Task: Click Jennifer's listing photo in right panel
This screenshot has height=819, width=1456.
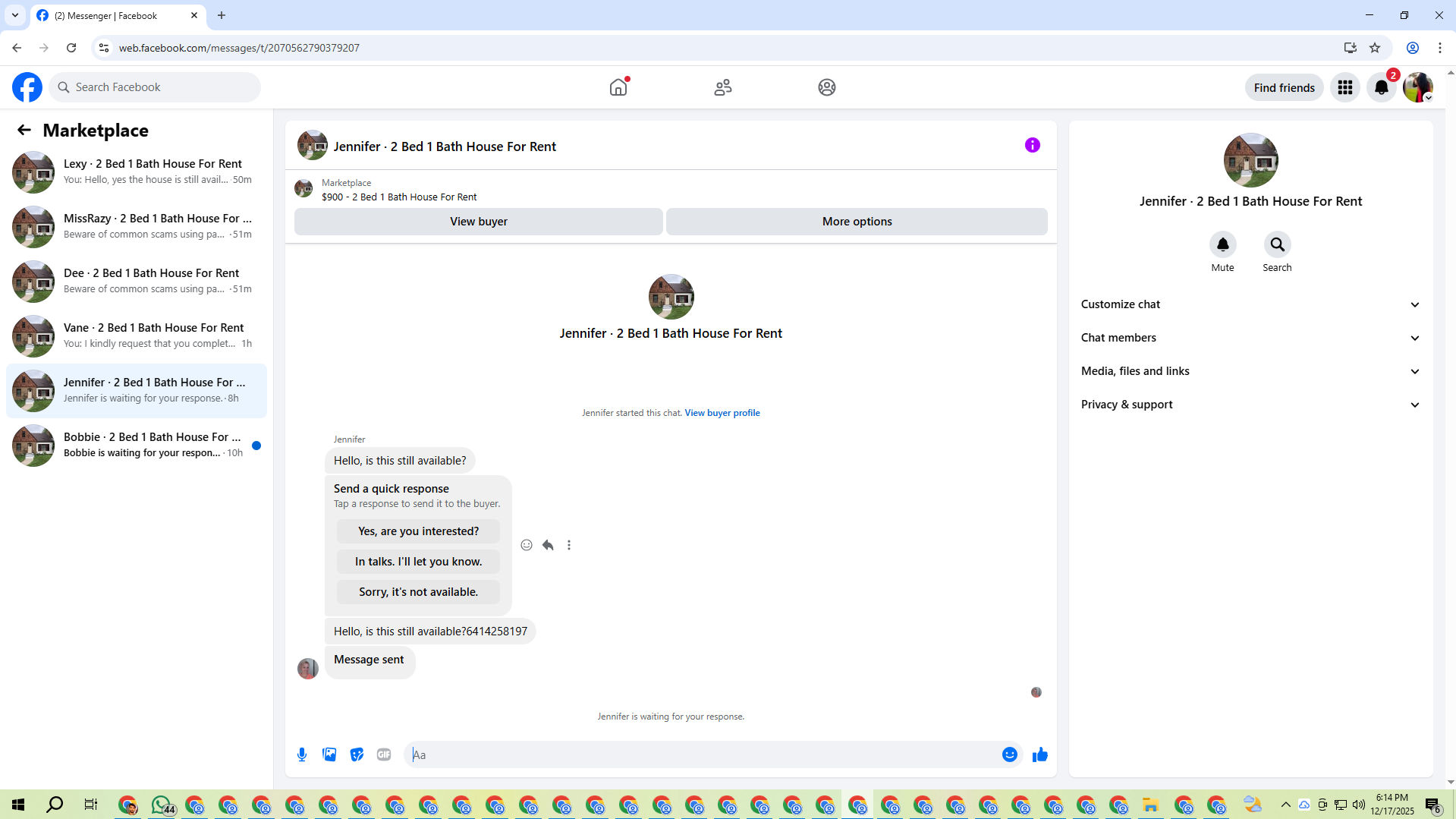Action: (1250, 160)
